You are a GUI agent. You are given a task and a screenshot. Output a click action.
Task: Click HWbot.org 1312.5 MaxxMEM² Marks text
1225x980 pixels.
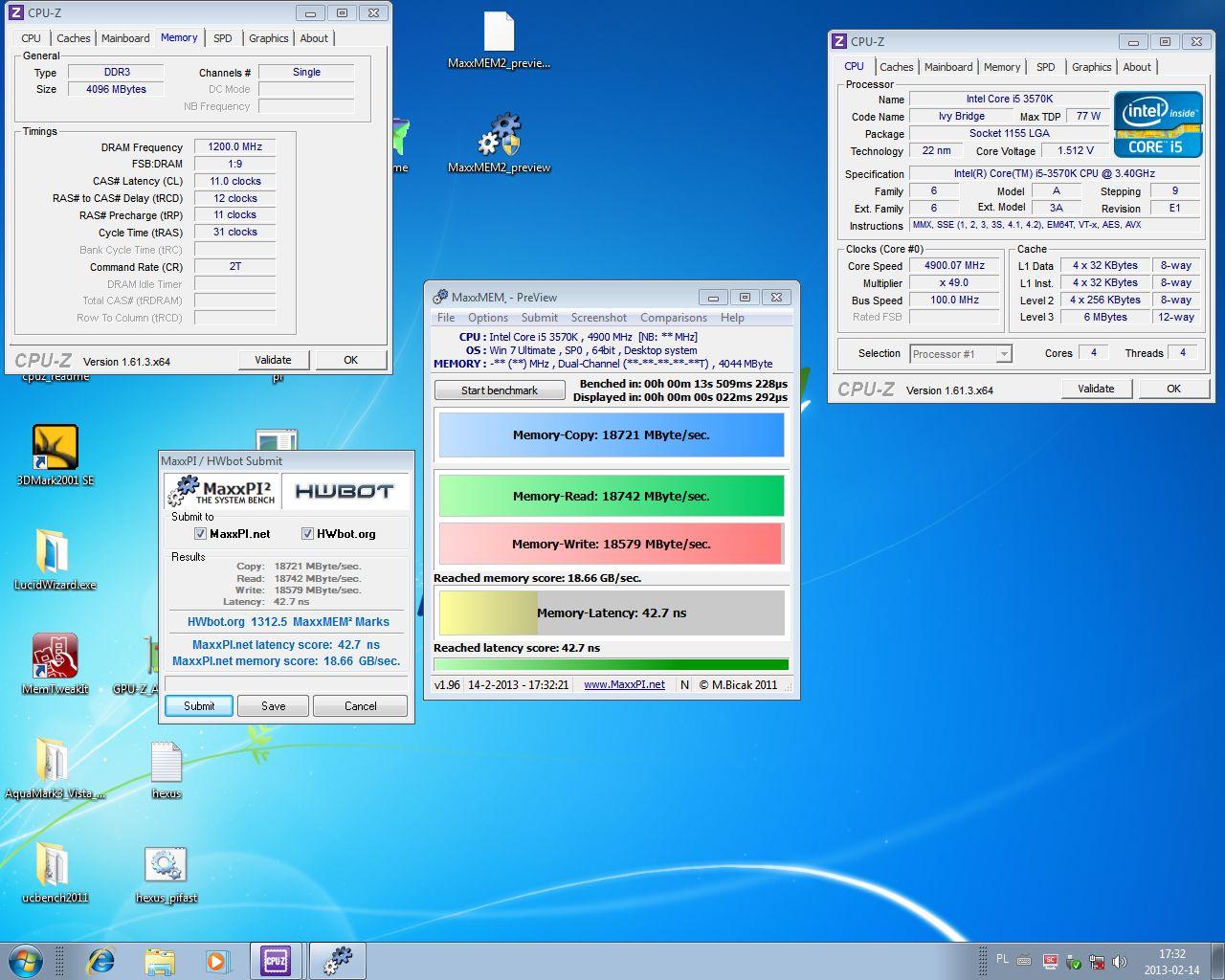coord(288,622)
